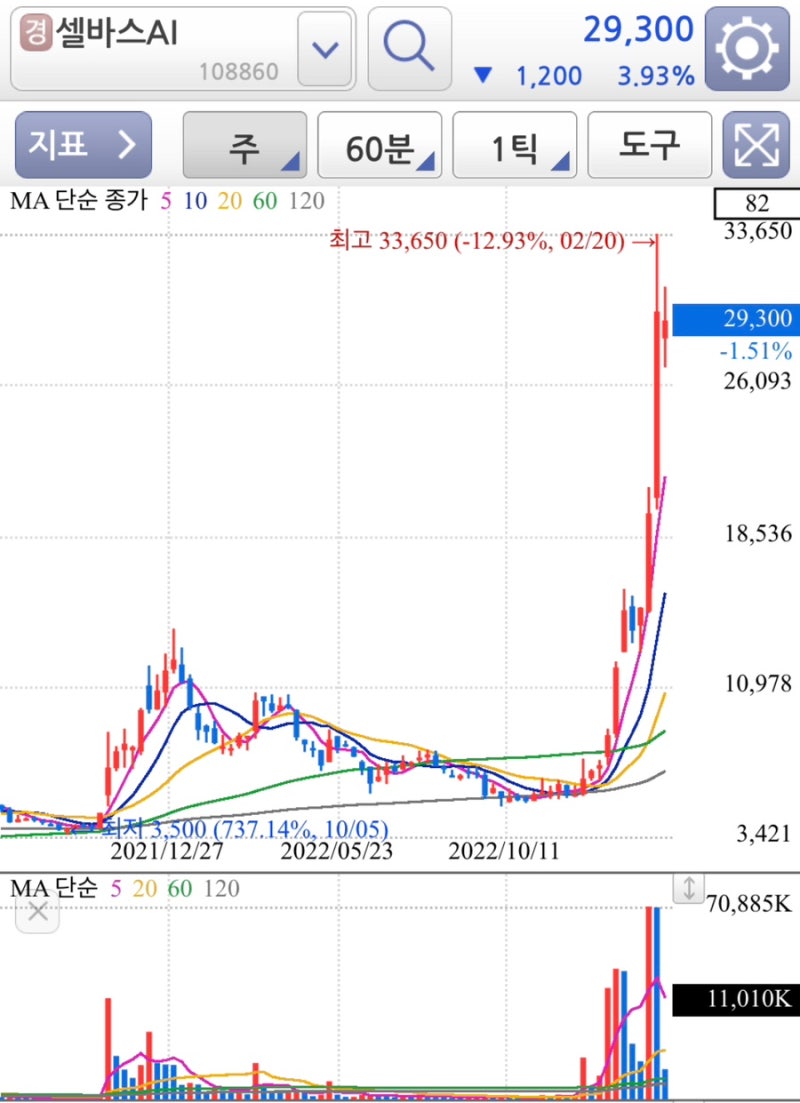Tap the blue 29,300 price axis marker
The image size is (800, 1103).
click(735, 319)
